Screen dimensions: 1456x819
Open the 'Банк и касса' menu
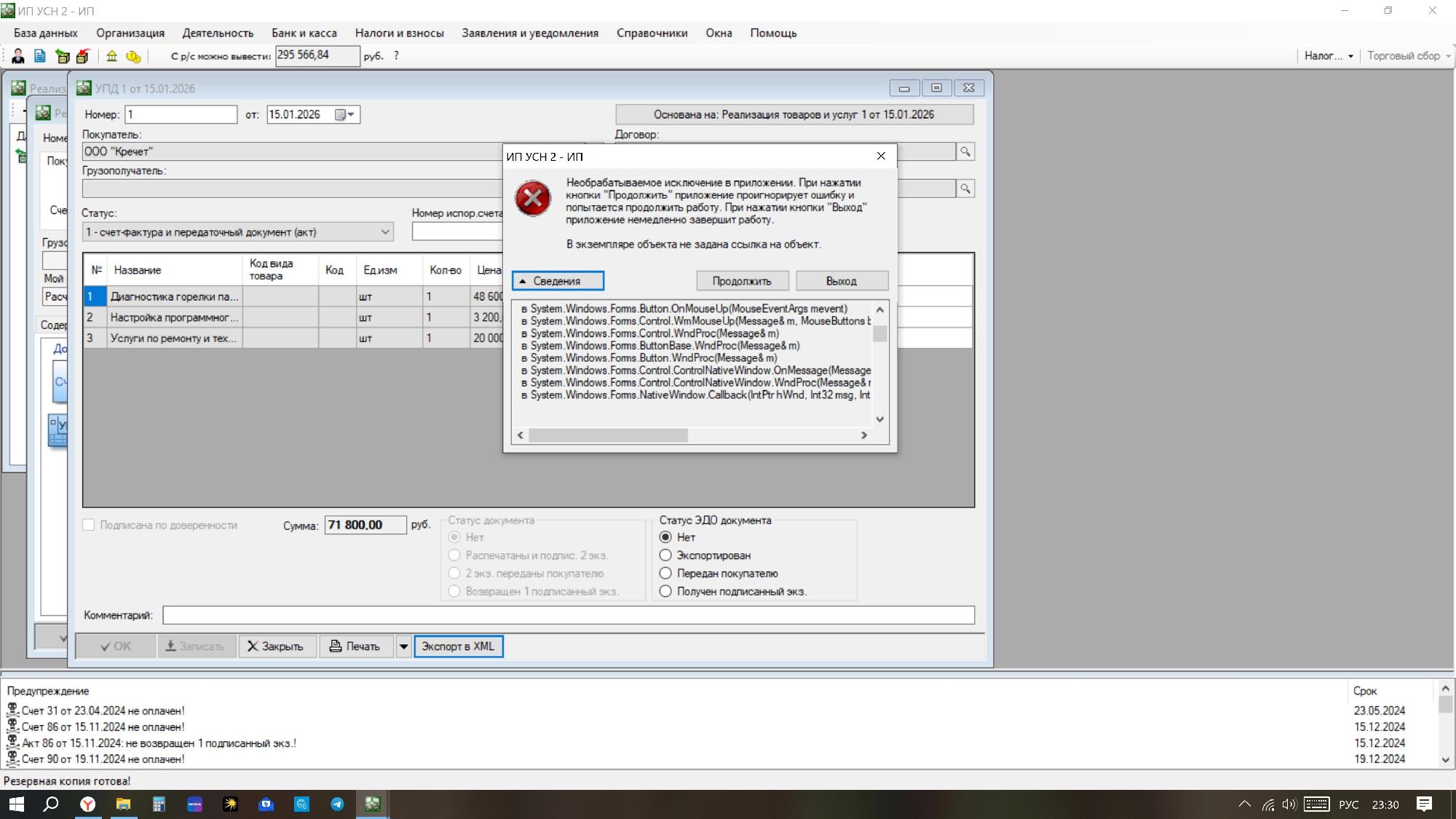click(304, 33)
